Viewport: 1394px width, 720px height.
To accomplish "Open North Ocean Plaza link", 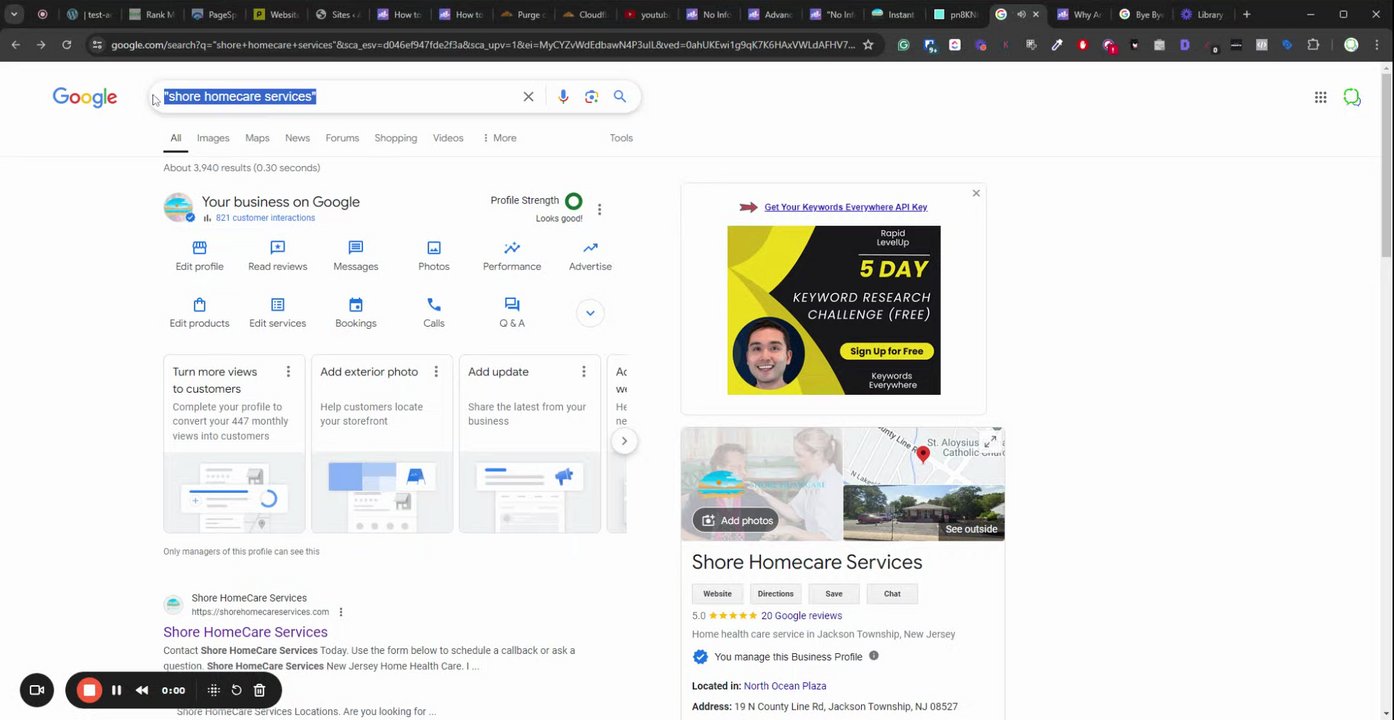I will pos(785,686).
